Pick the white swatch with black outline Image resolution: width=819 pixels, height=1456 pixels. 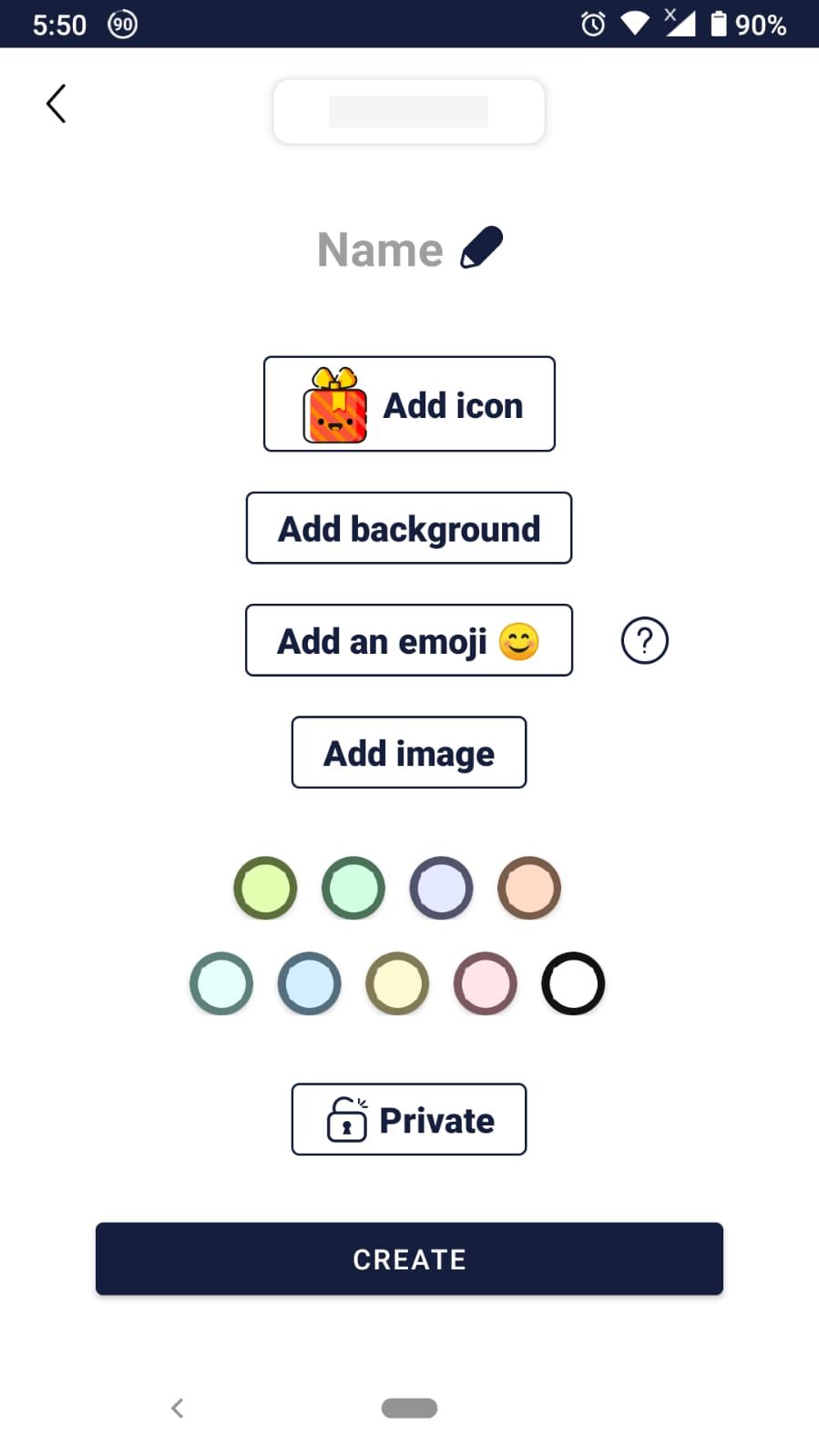[x=573, y=983]
